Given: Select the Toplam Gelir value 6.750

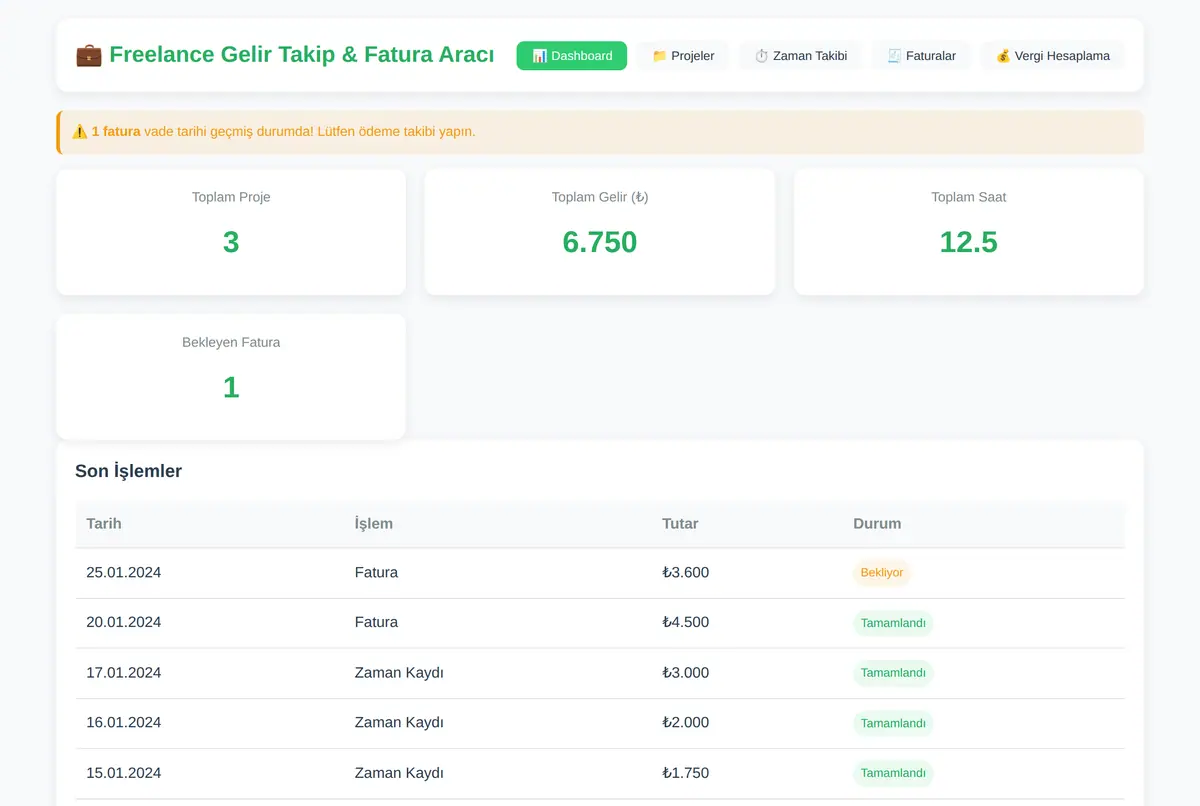Looking at the screenshot, I should tap(600, 242).
